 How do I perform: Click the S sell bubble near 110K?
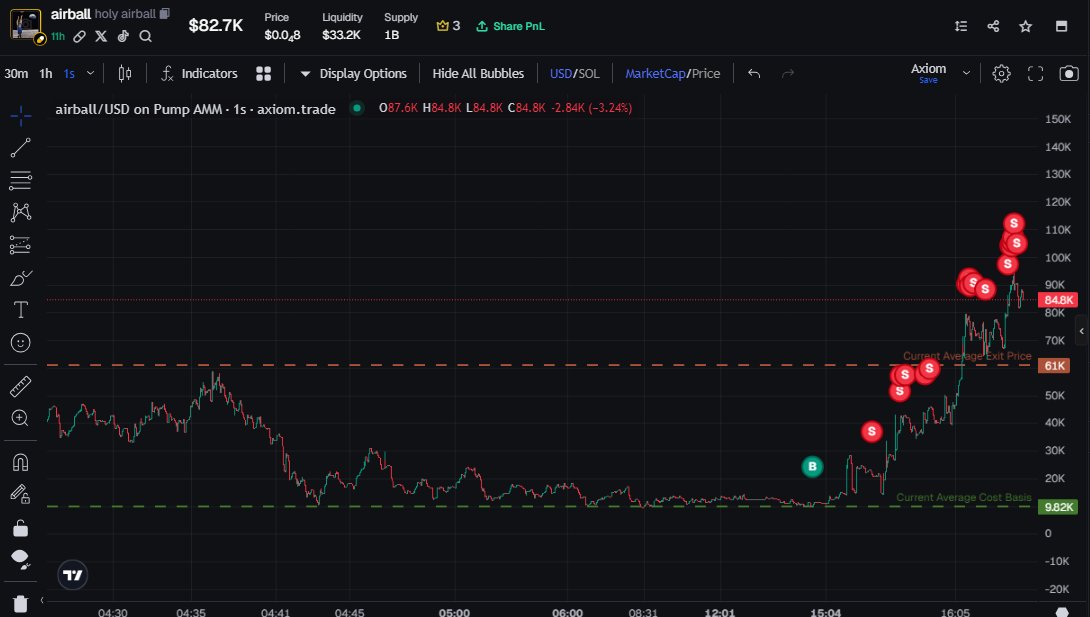pos(1014,223)
